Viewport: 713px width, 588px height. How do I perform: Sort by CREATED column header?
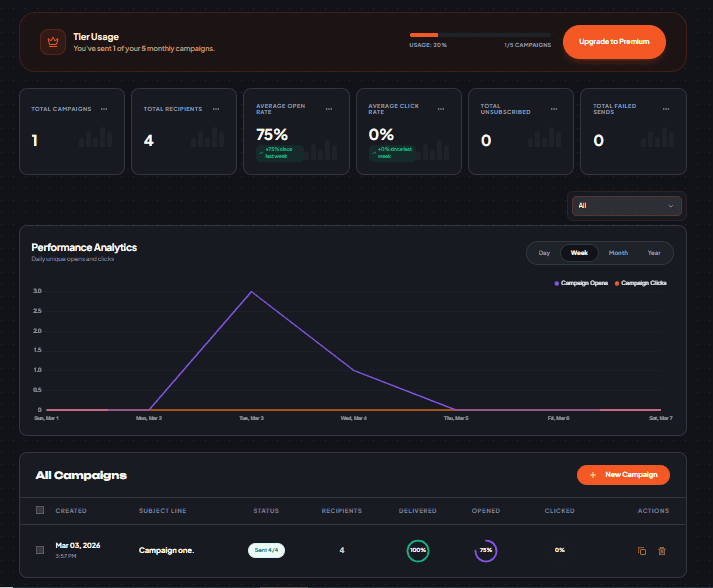click(71, 511)
